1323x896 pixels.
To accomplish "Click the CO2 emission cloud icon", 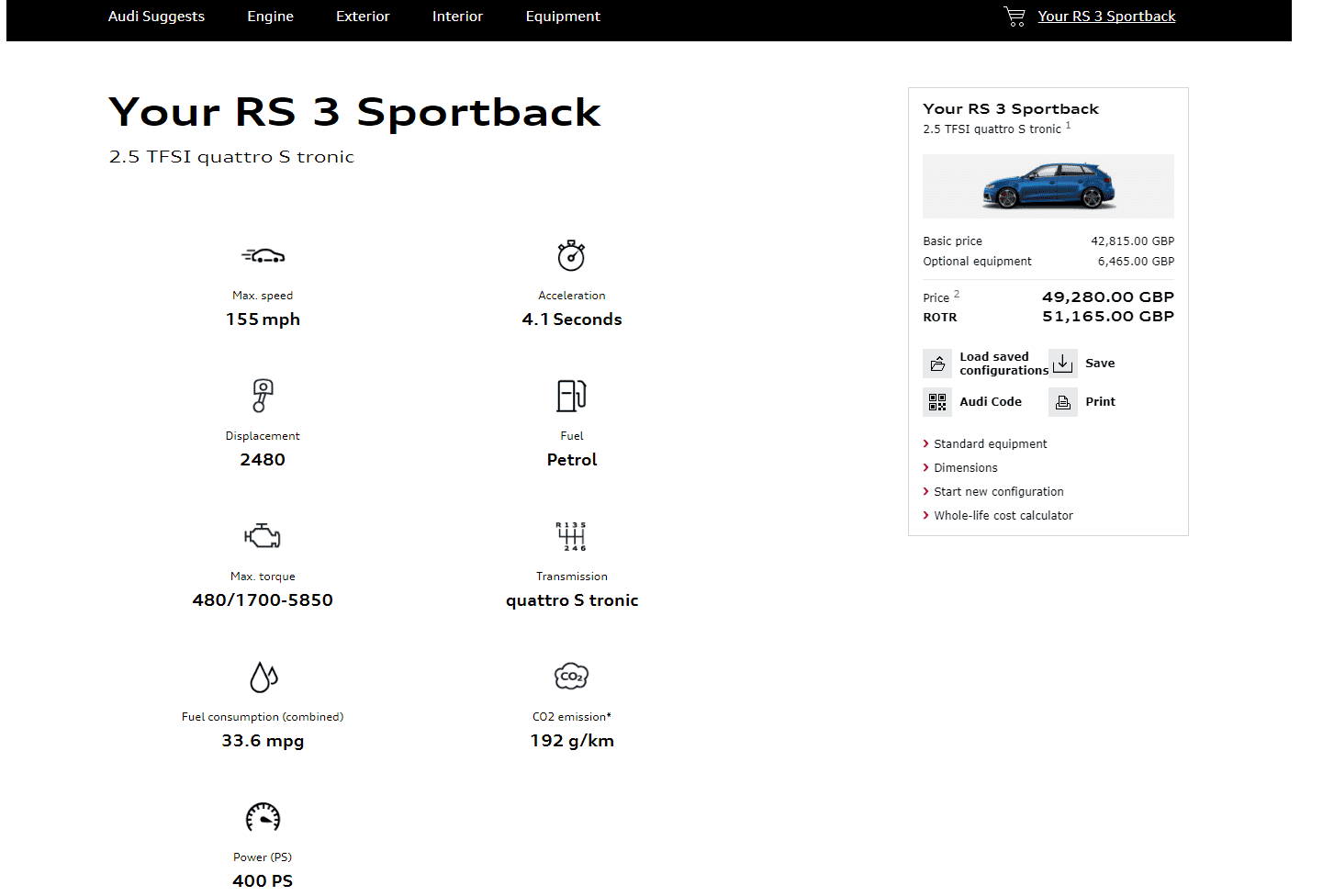I will (x=571, y=677).
